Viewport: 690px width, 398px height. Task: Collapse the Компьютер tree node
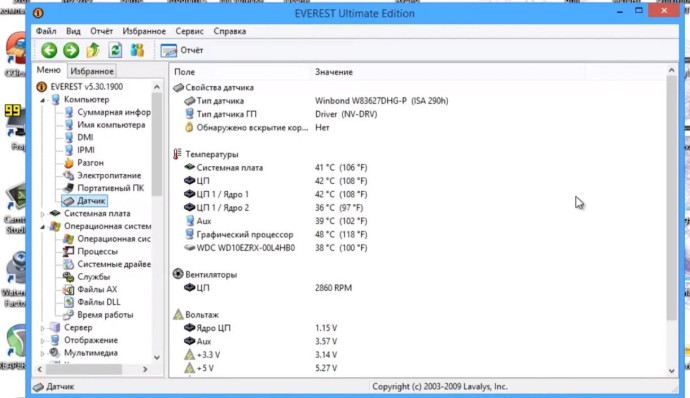(x=43, y=100)
